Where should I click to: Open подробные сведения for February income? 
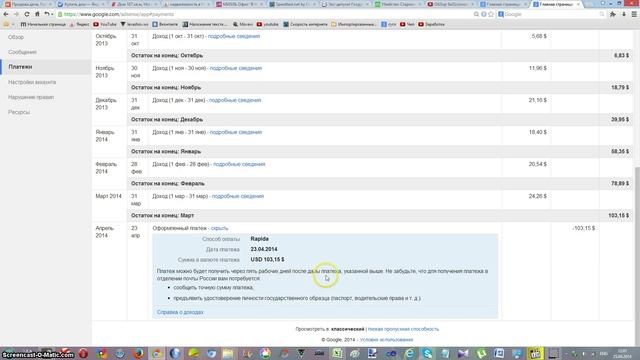coord(239,164)
